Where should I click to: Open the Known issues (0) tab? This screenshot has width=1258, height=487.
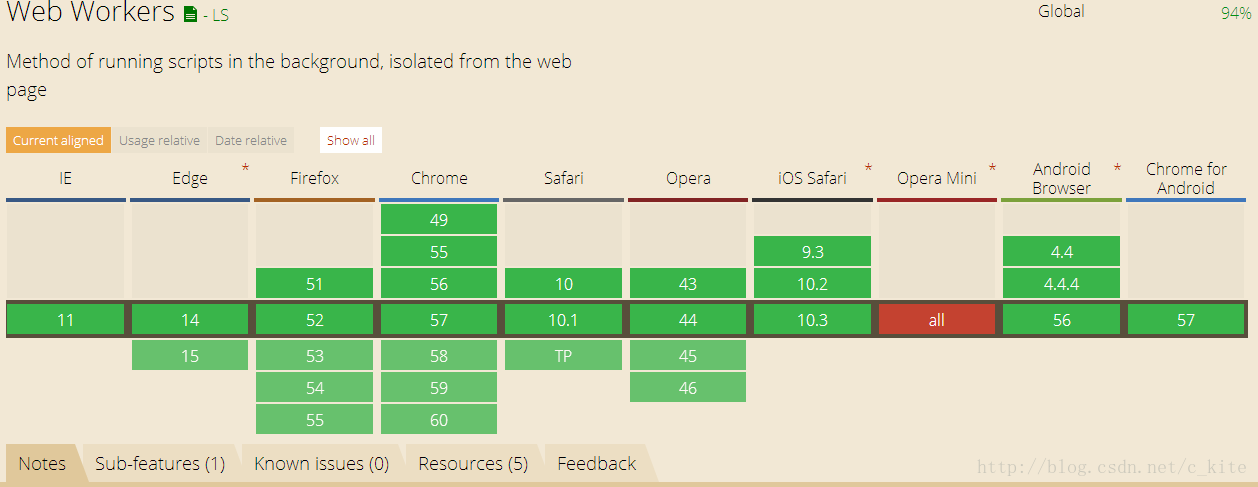pos(322,464)
